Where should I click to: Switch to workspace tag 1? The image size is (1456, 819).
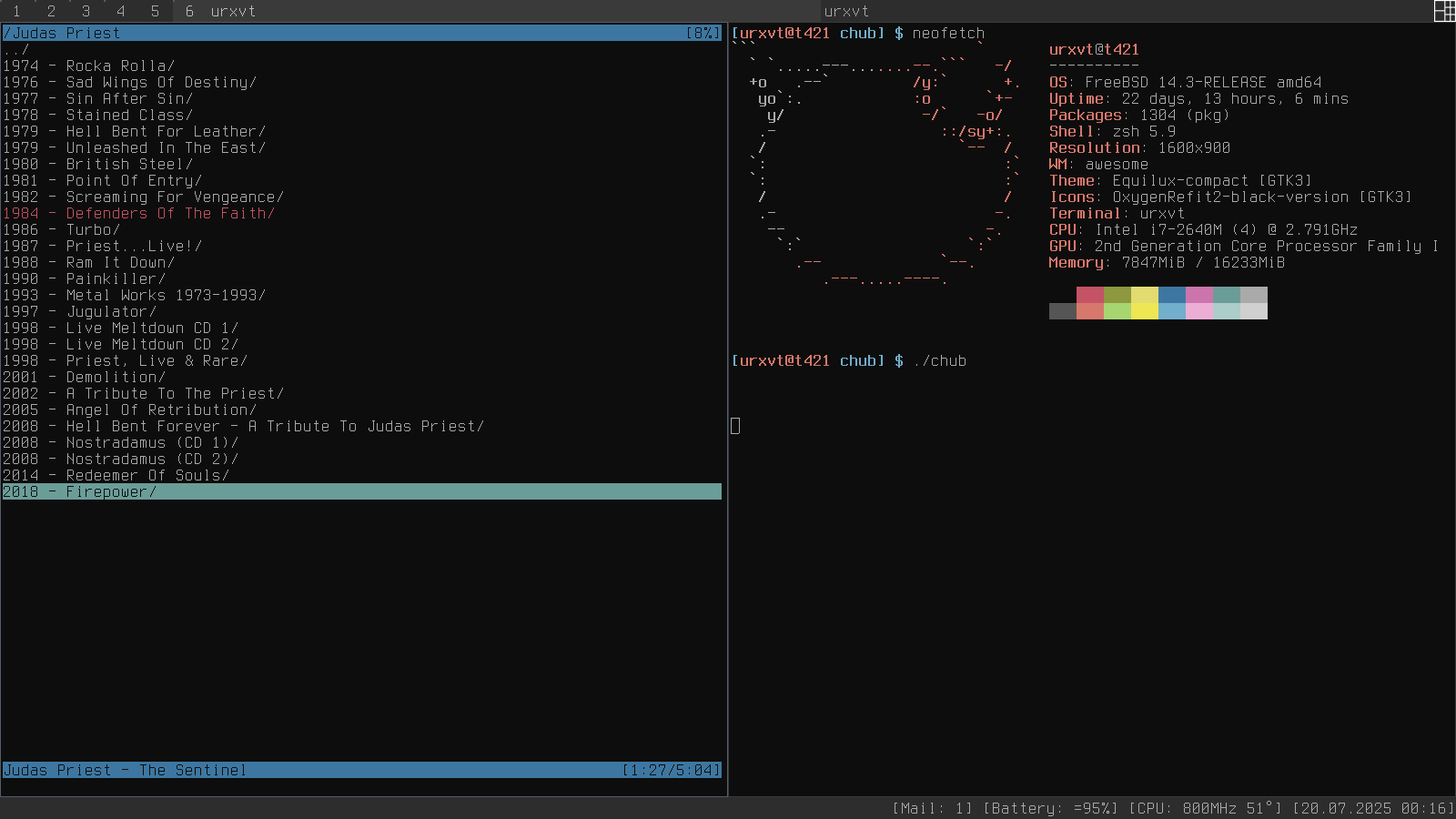16,11
